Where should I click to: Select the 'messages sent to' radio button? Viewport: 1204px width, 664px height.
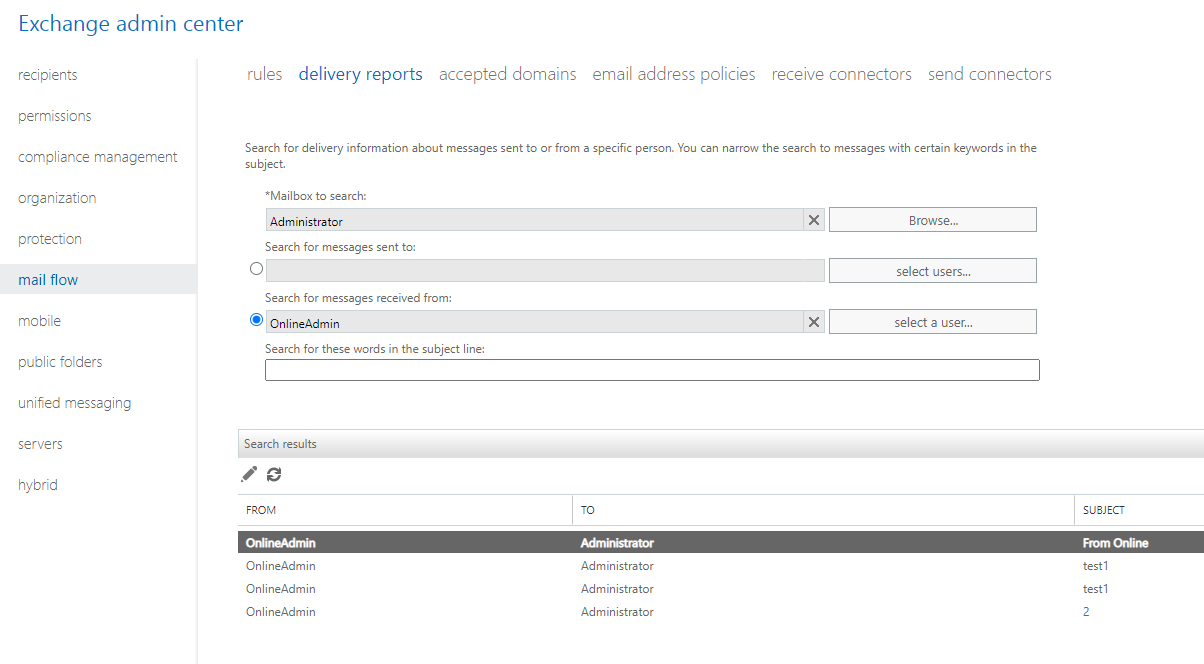click(x=256, y=269)
